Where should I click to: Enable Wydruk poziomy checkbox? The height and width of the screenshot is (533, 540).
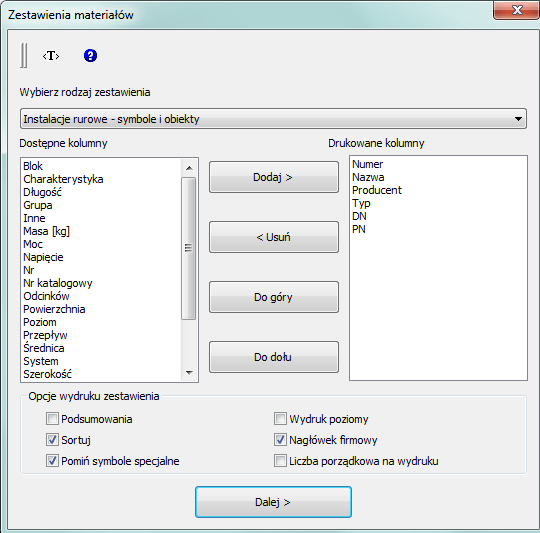[280, 419]
